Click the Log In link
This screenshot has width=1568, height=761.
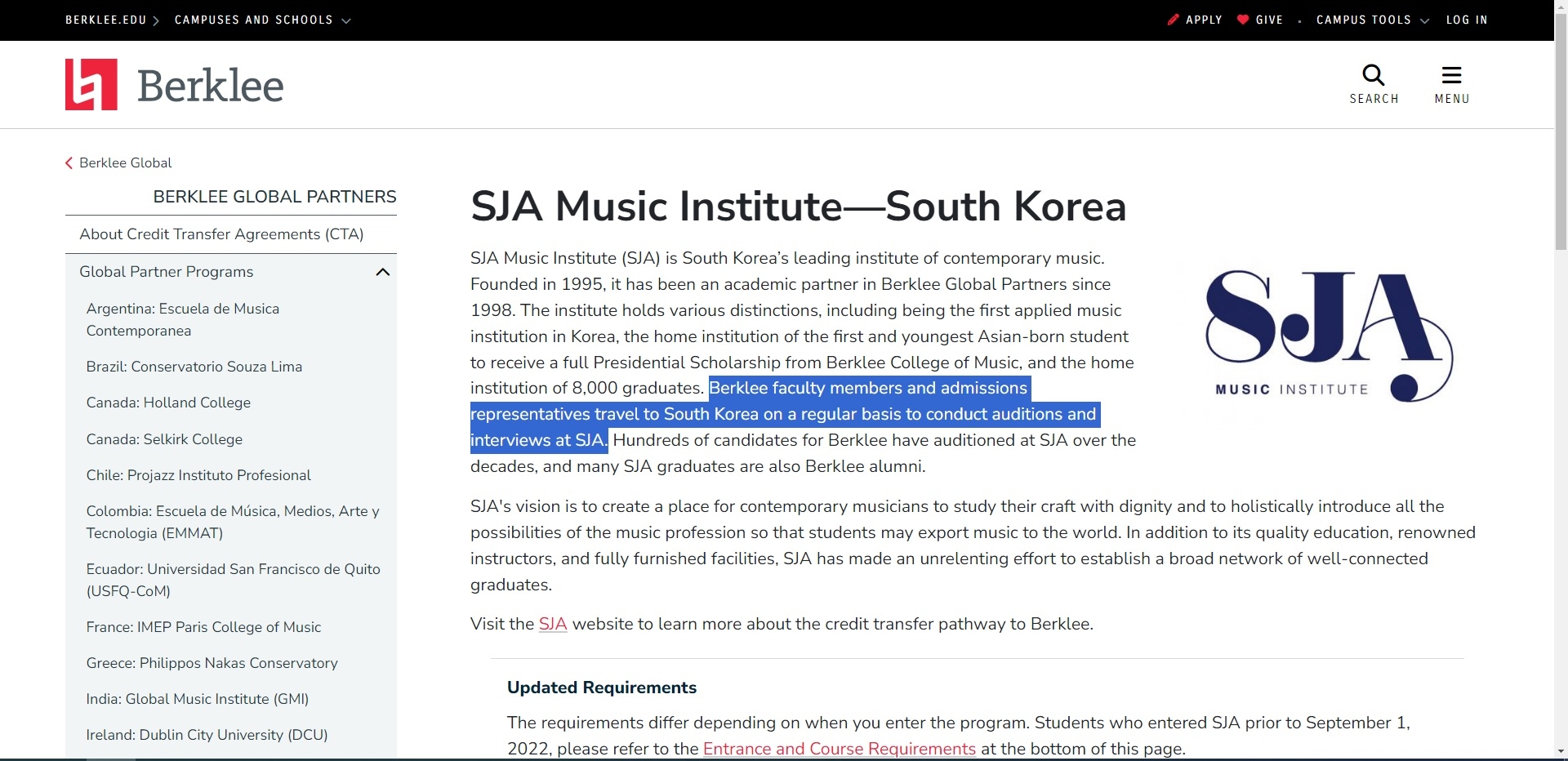[1467, 20]
